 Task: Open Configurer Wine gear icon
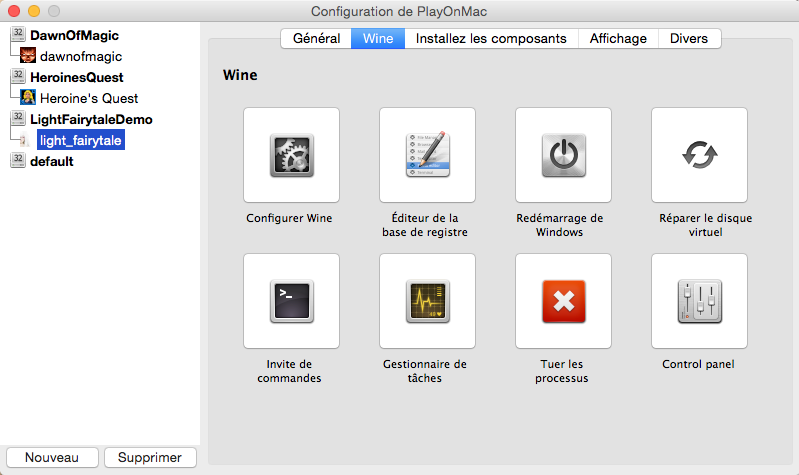point(291,155)
